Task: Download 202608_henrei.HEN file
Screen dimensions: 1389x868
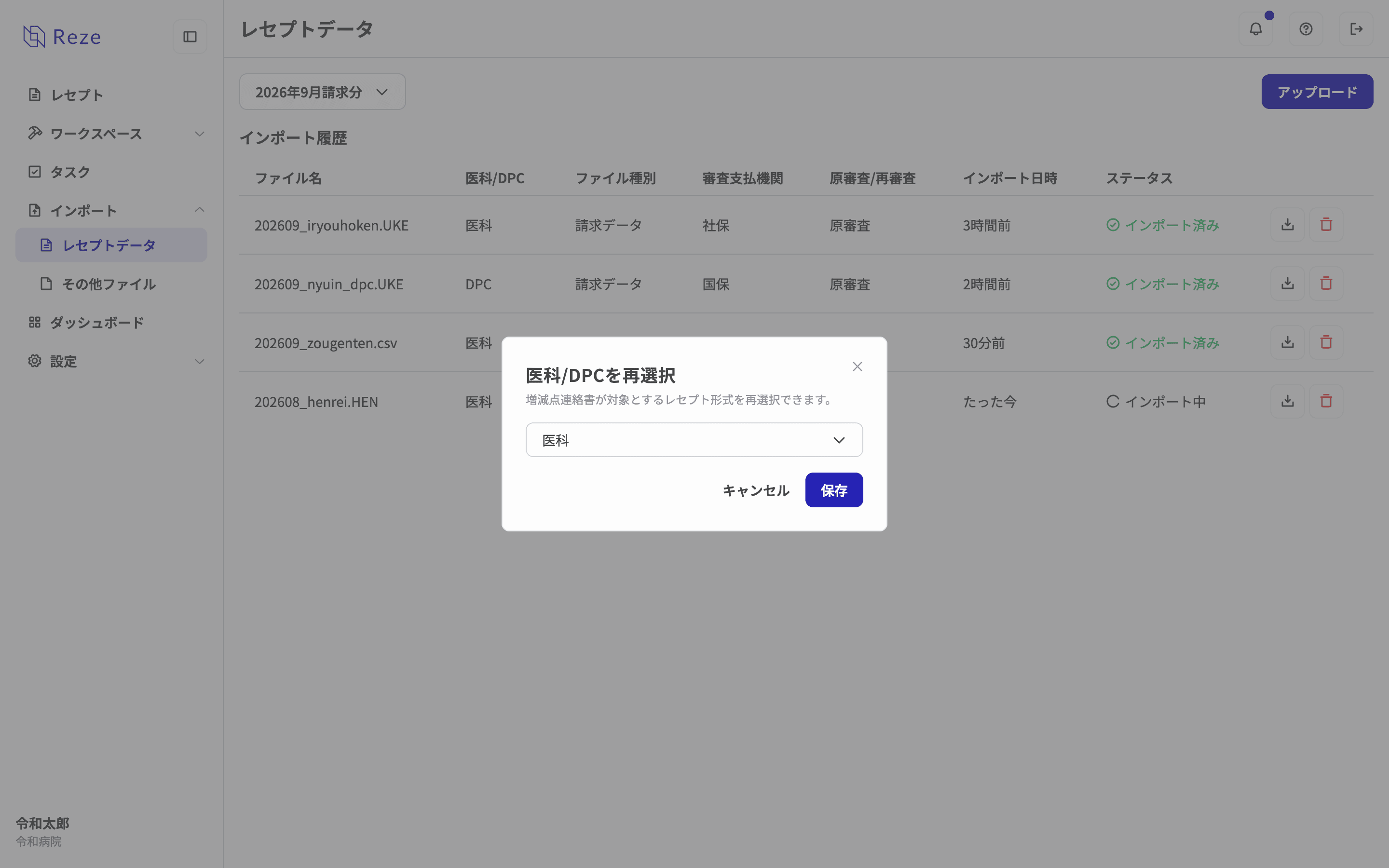Action: 1287,401
